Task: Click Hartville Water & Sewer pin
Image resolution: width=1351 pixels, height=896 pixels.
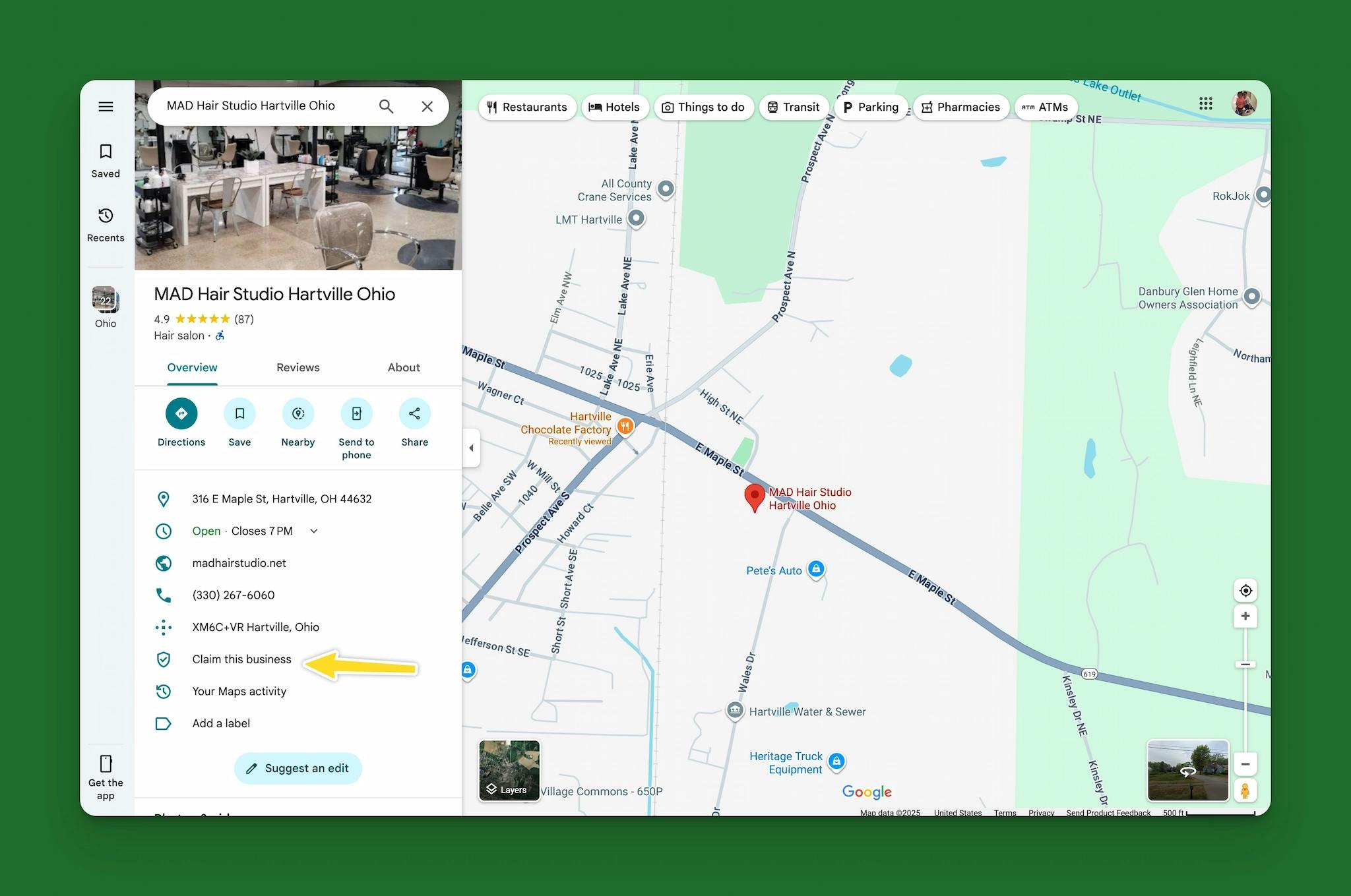Action: point(735,711)
